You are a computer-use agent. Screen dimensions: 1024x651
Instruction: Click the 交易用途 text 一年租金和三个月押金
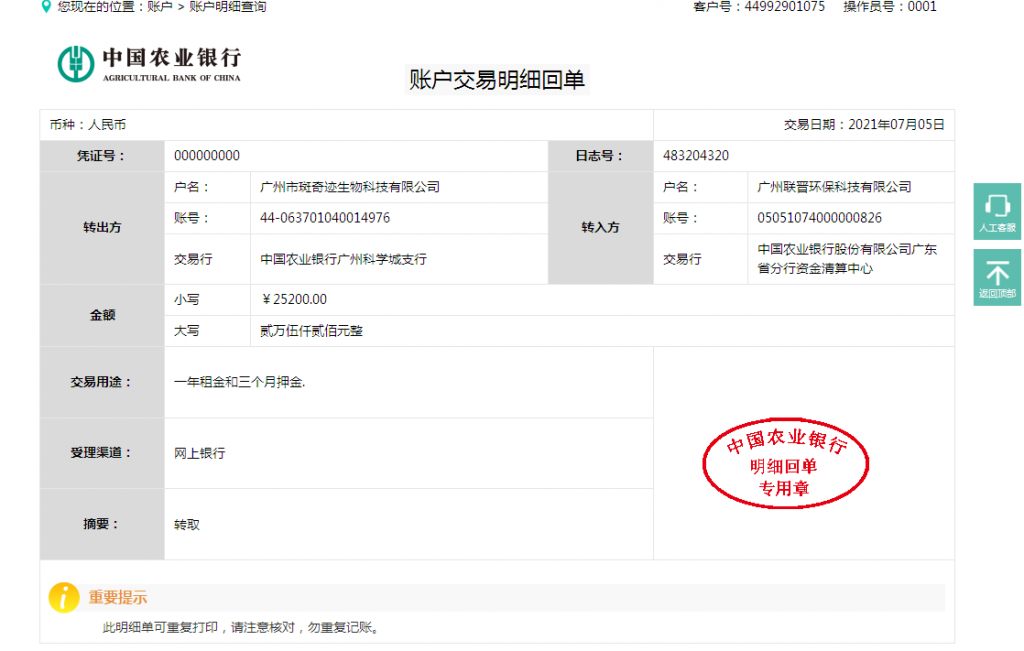point(239,382)
